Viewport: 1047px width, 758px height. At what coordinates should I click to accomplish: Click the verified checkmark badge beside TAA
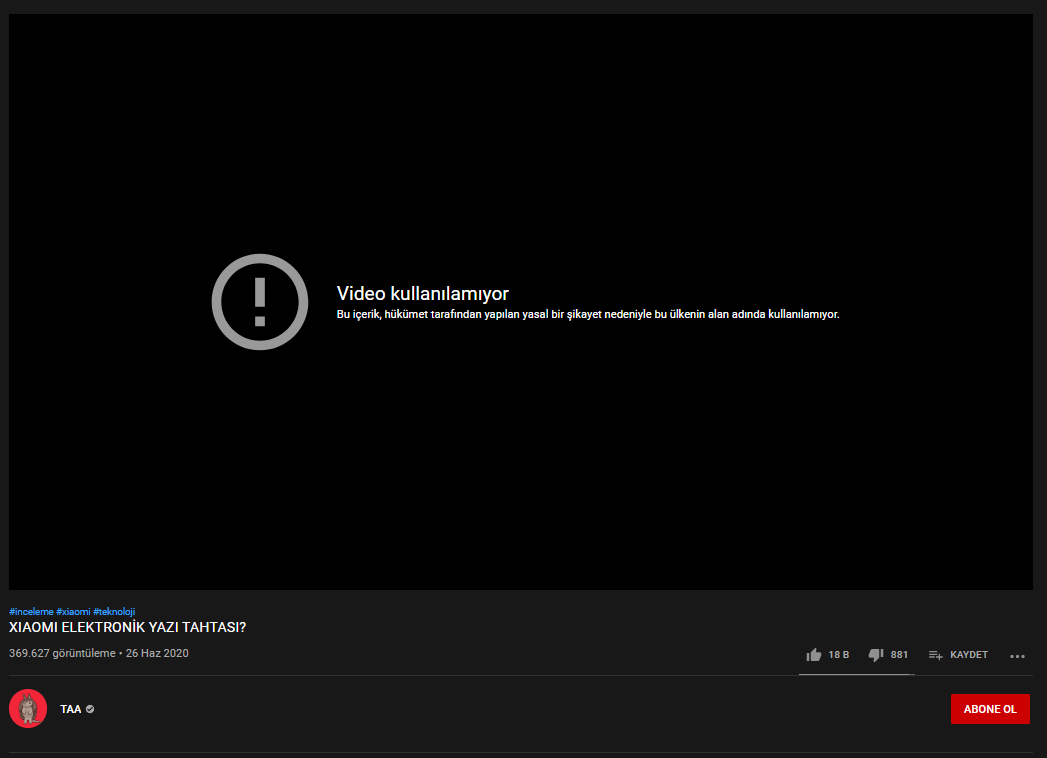click(90, 708)
